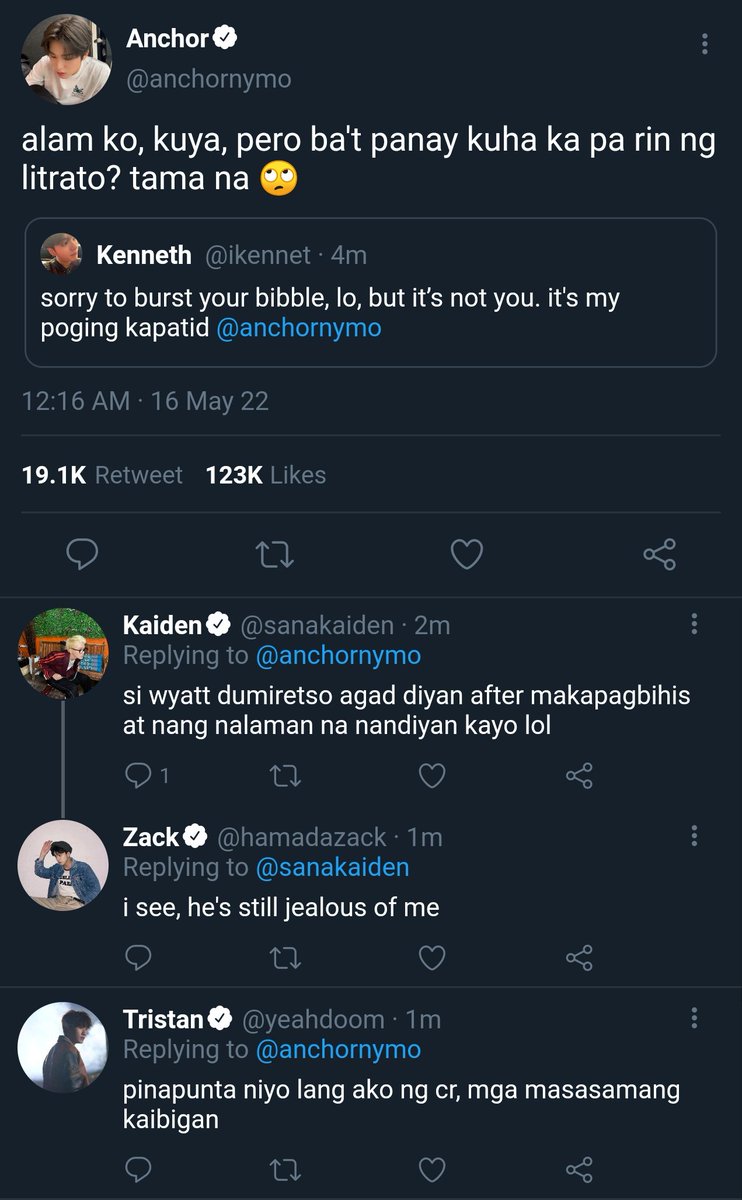Screen dimensions: 742x1200
Task: Share Tristan's reply
Action: click(x=579, y=1169)
